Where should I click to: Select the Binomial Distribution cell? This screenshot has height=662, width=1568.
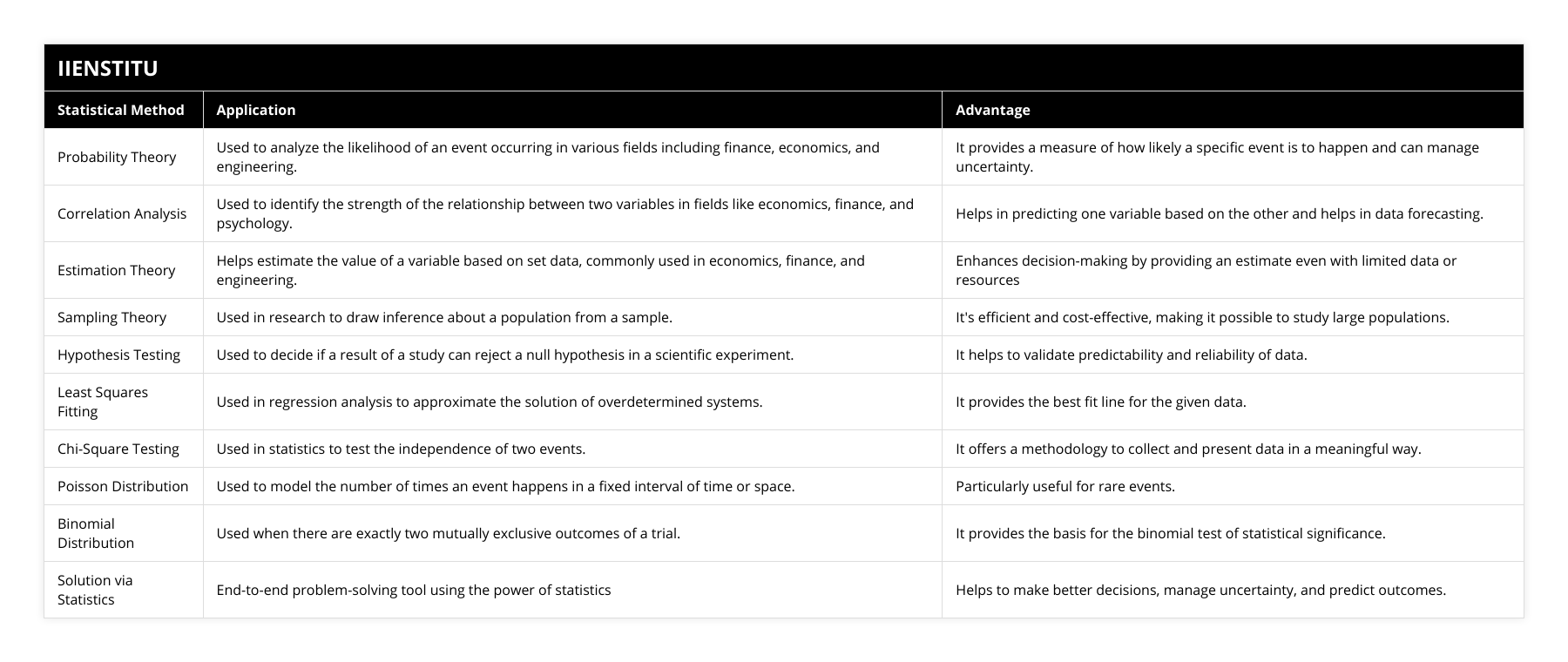[96, 533]
